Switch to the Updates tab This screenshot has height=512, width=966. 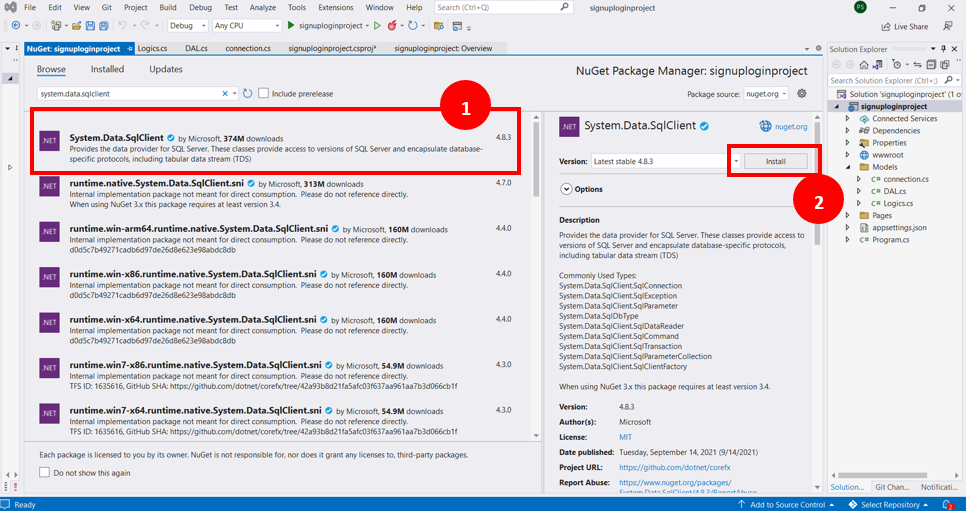[x=166, y=69]
